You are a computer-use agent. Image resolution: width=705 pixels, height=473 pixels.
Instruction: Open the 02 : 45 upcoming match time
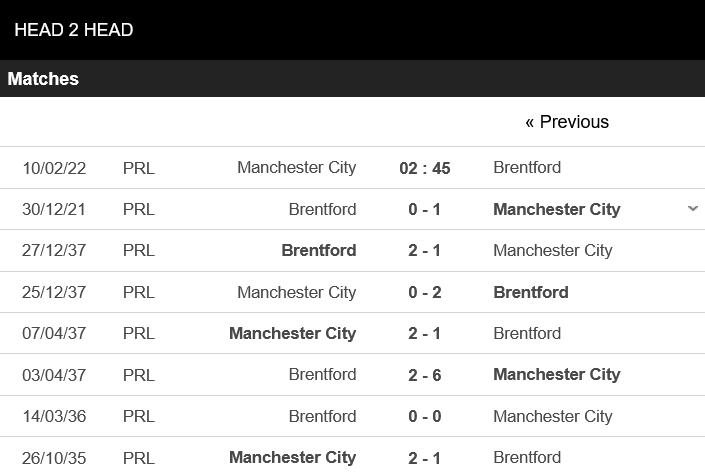[x=425, y=168]
